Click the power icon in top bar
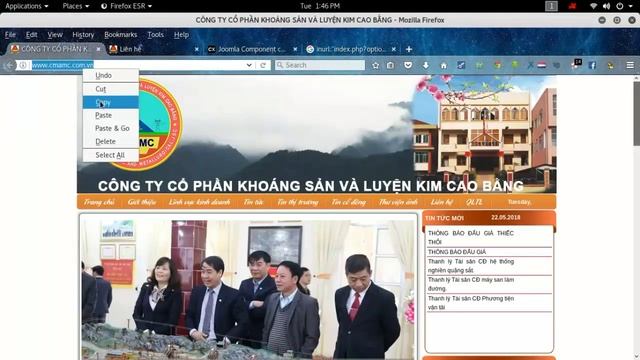Screen dimensions: 640x360 [x=620, y=6]
